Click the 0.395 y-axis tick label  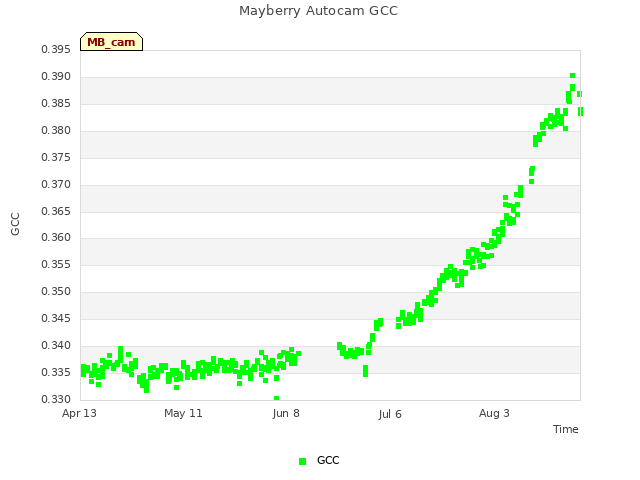[56, 49]
